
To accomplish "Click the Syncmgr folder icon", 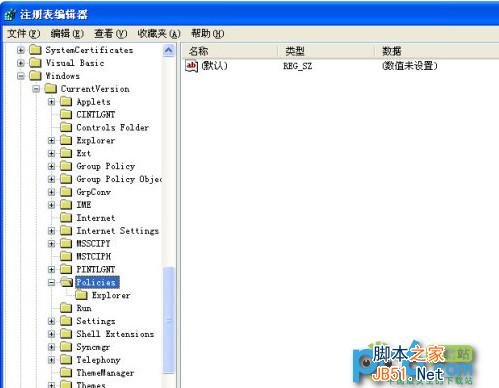I will pos(66,347).
